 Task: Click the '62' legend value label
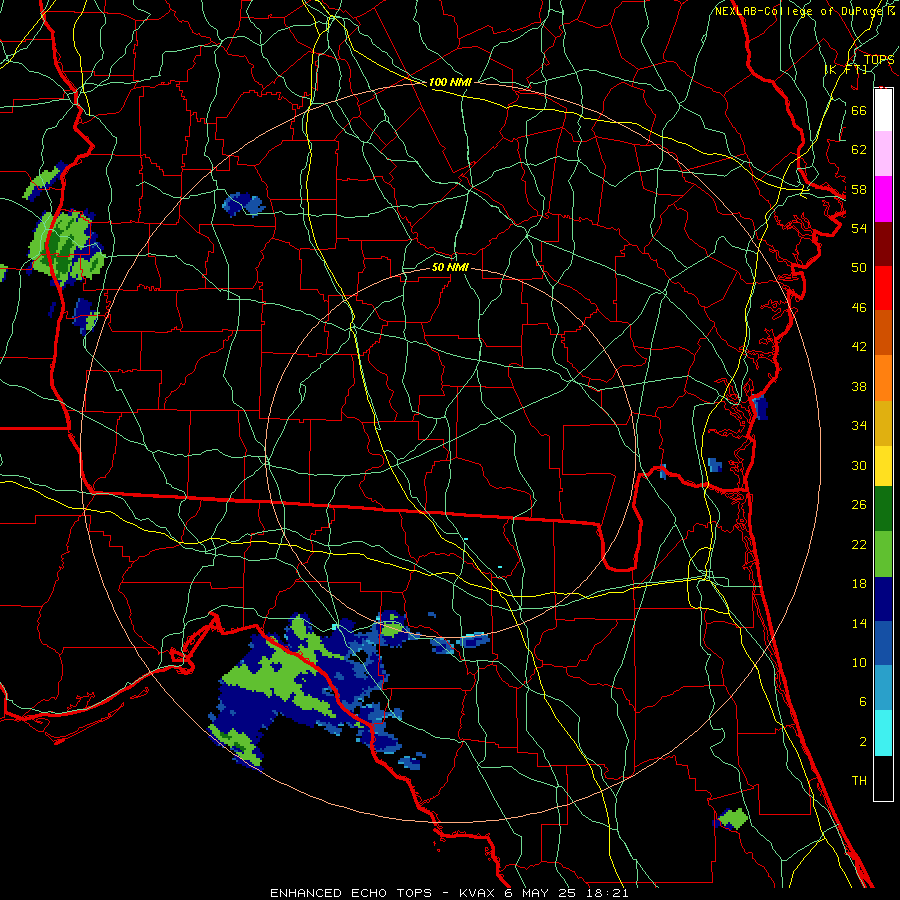[x=859, y=150]
